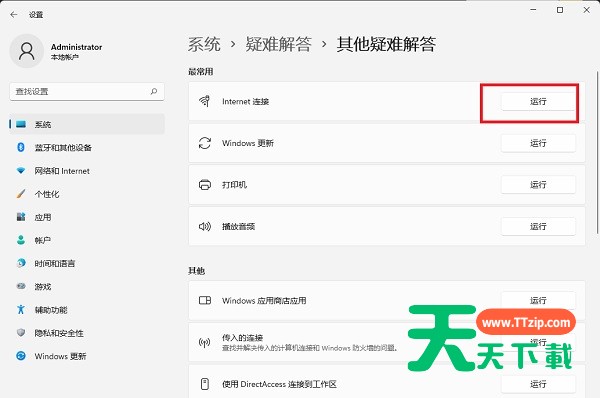Viewport: 600px width, 398px height.
Task: Click the 打印机 printer icon
Action: point(205,185)
